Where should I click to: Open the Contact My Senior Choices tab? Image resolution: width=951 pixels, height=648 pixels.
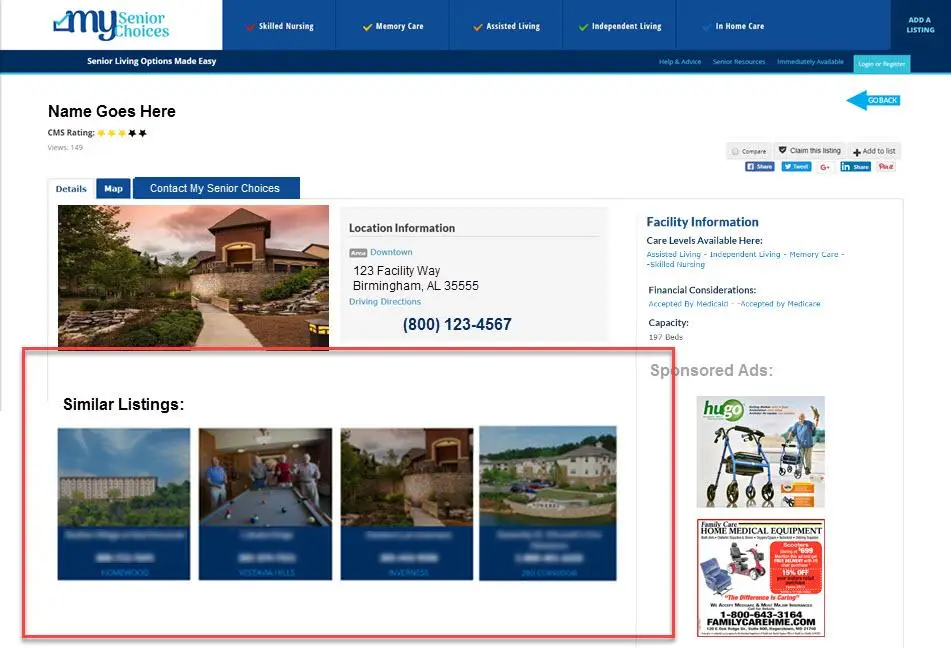coord(215,188)
